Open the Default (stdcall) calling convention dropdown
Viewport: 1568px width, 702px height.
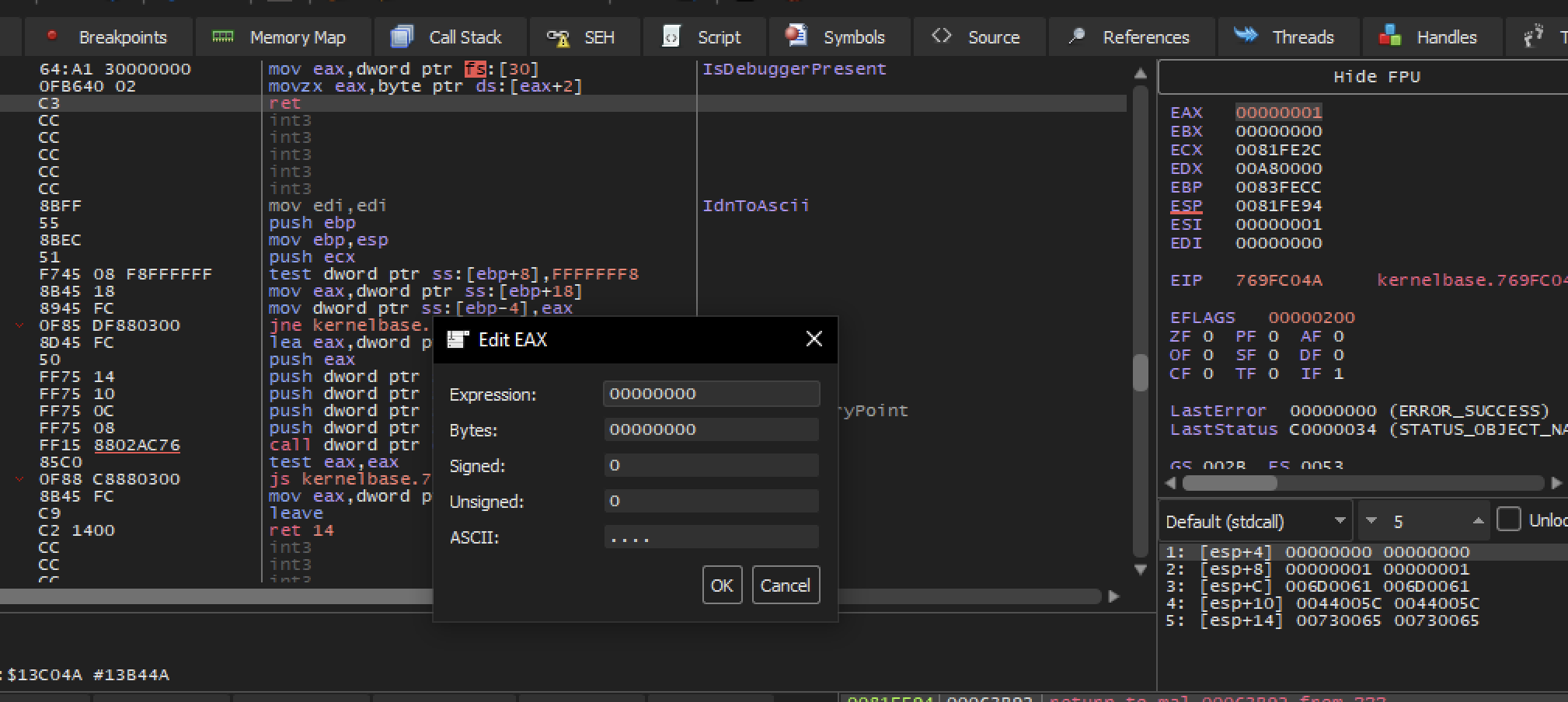tap(1256, 521)
